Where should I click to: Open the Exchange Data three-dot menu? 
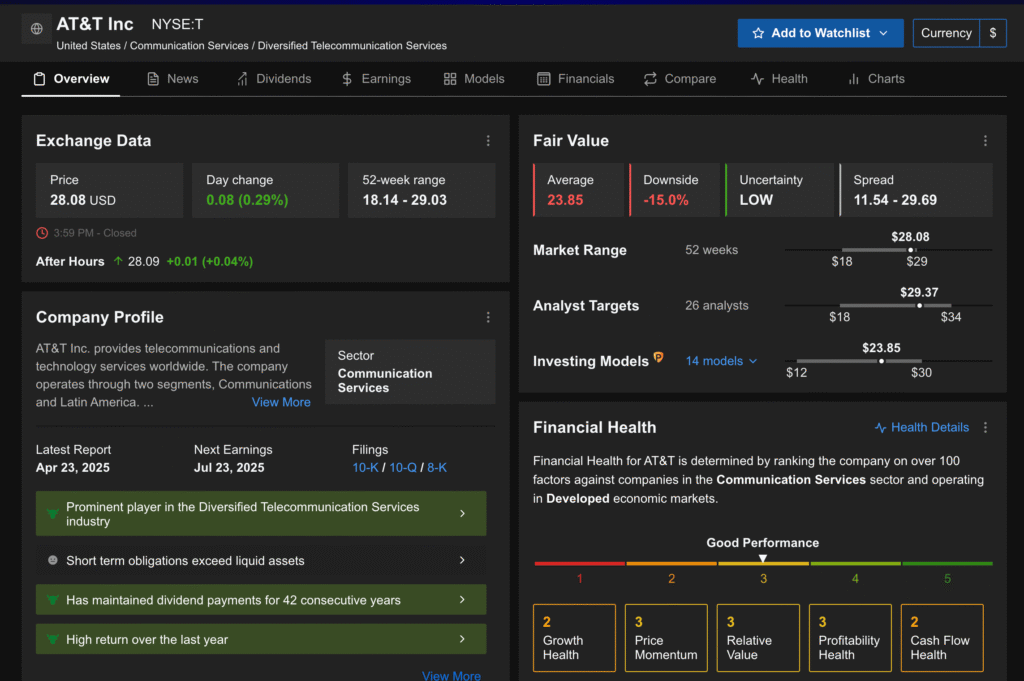coord(488,141)
